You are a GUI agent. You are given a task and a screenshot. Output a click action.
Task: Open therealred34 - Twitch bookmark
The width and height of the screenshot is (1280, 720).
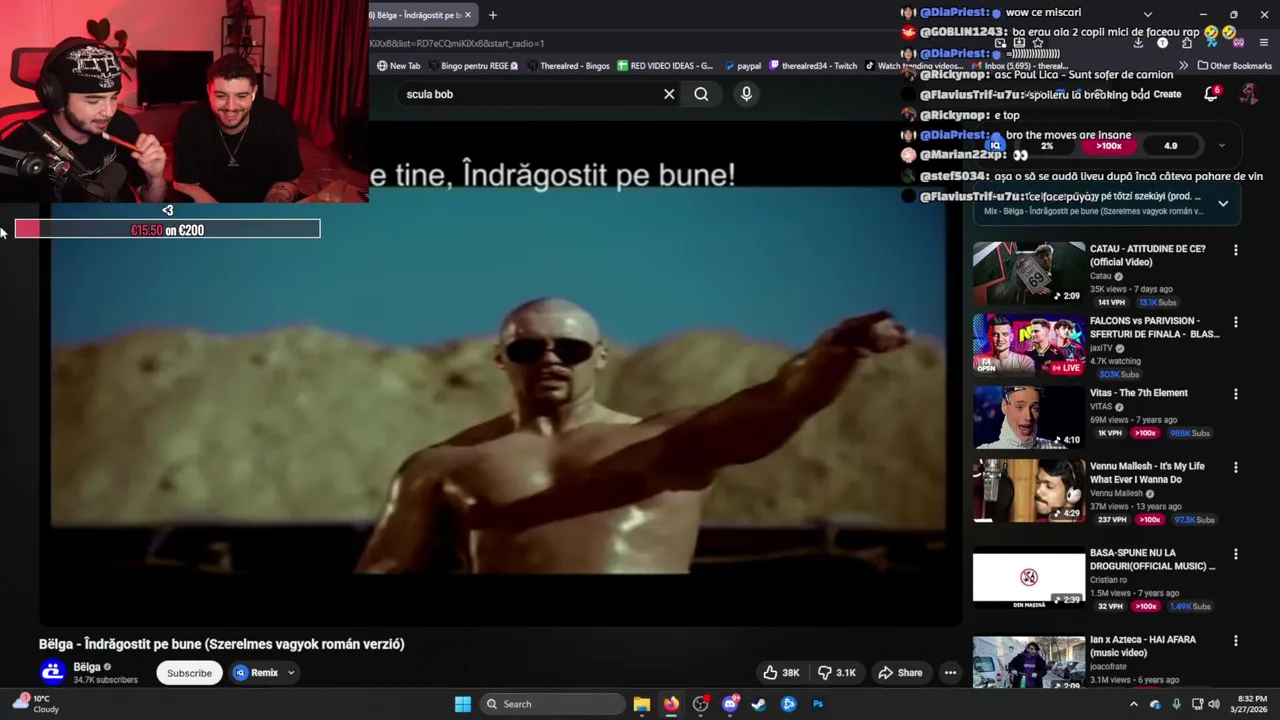point(813,66)
